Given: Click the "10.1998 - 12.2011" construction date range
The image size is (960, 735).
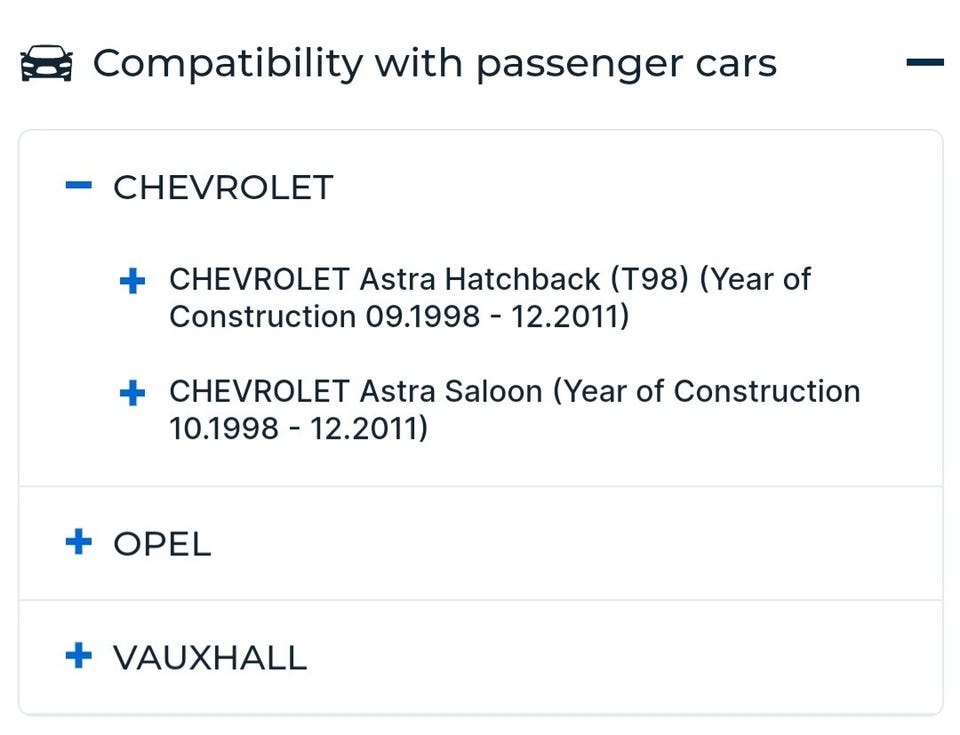Looking at the screenshot, I should tap(298, 429).
